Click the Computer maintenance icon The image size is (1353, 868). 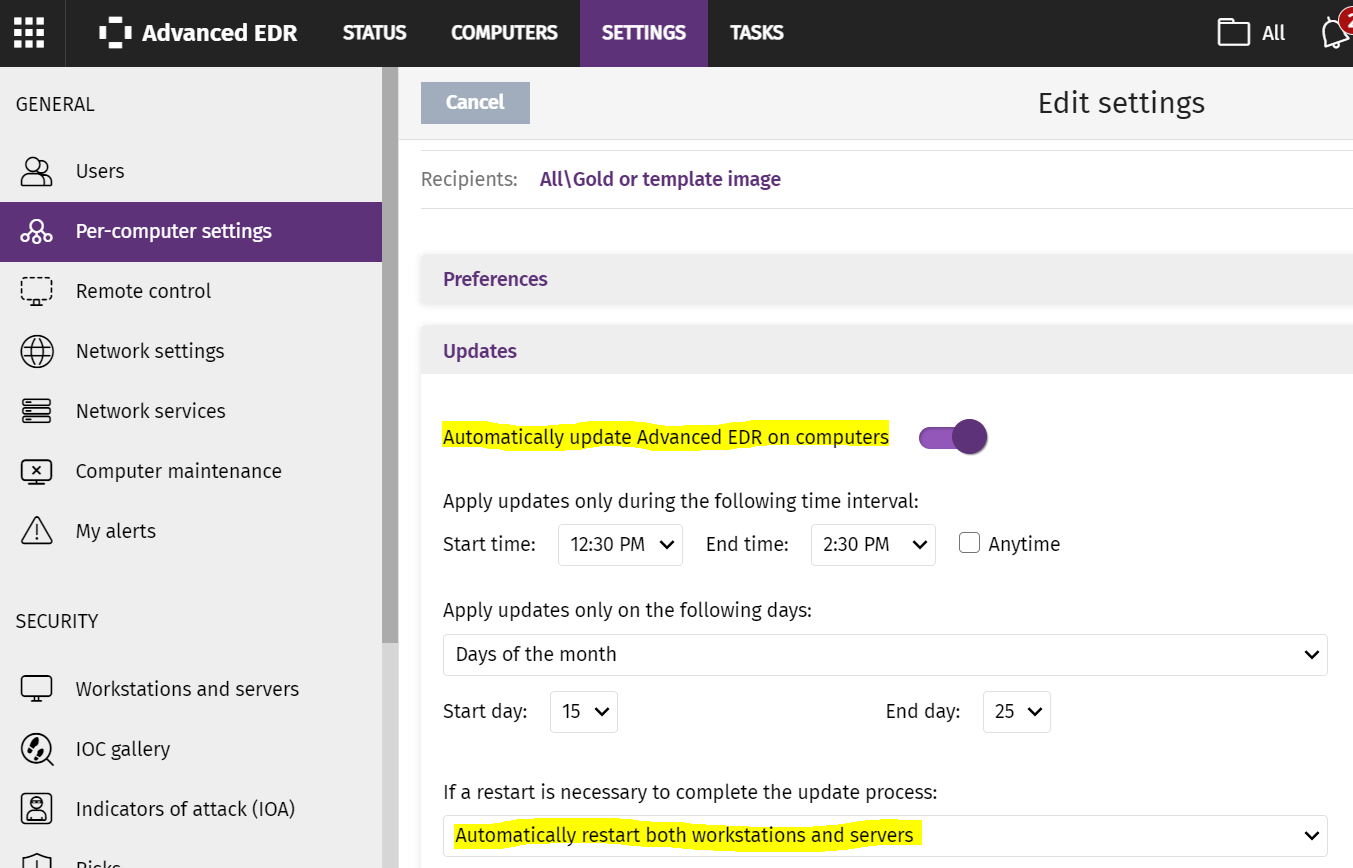(37, 471)
